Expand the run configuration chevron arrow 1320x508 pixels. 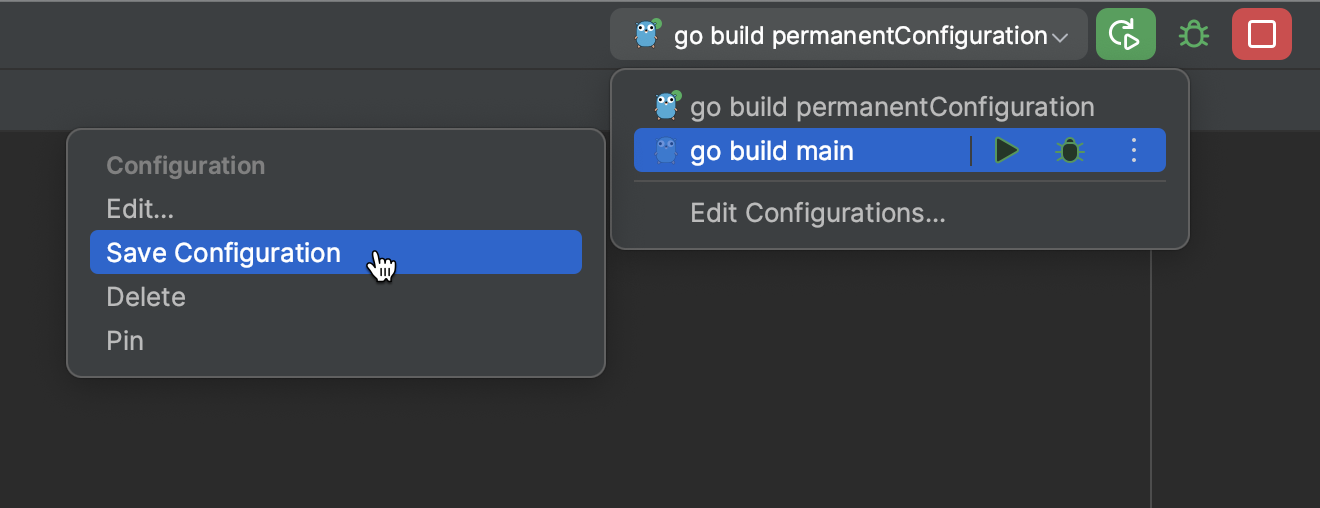[x=1060, y=37]
